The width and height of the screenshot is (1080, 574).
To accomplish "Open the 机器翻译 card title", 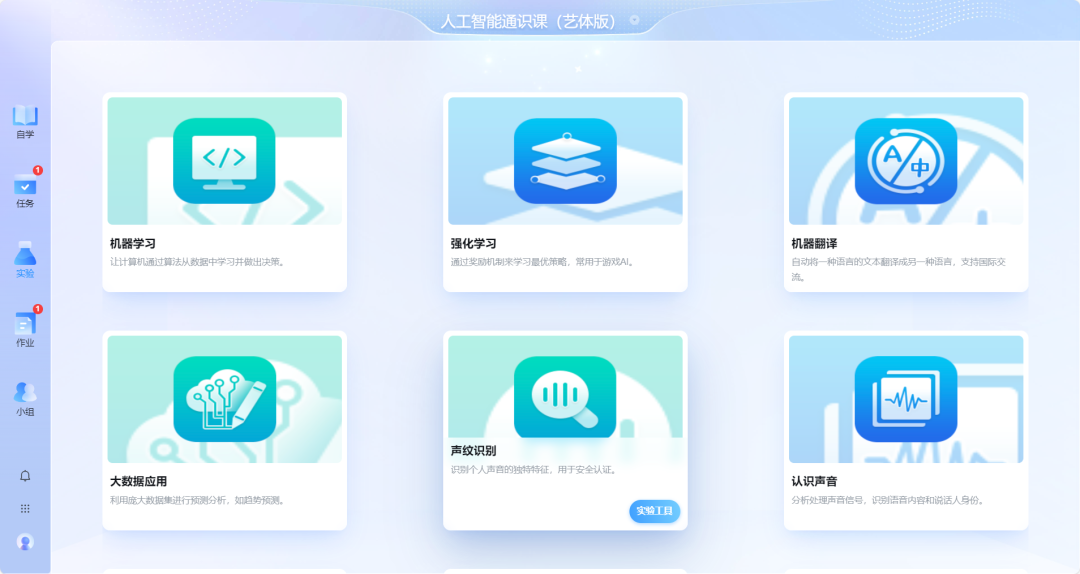I will (x=814, y=244).
